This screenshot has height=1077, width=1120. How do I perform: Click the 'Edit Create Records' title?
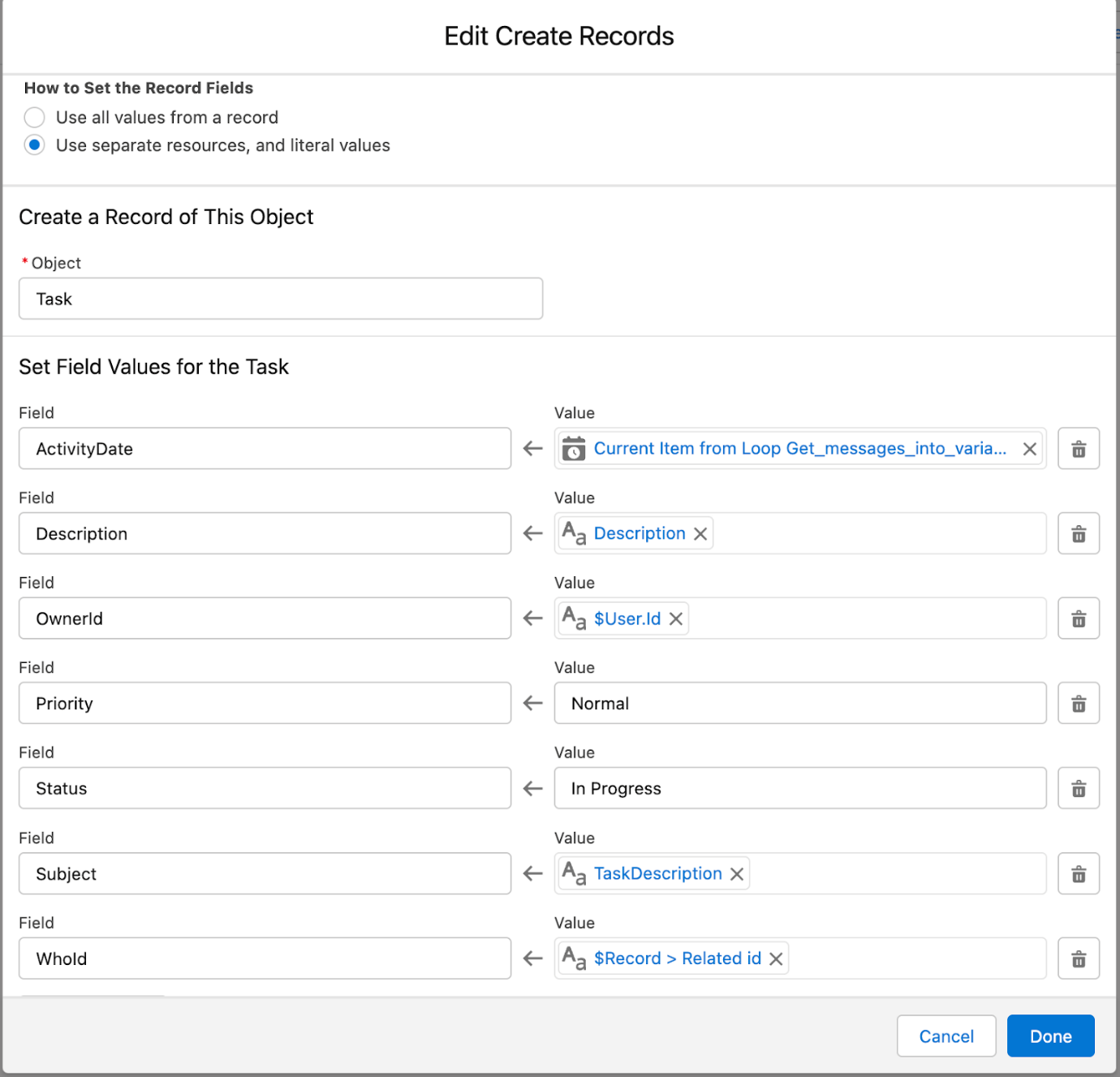pos(559,37)
